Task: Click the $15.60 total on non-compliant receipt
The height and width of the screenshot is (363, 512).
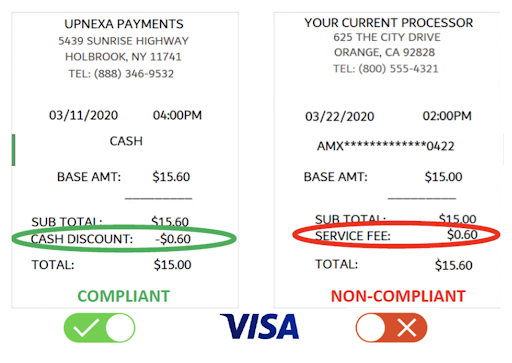Action: pos(454,265)
